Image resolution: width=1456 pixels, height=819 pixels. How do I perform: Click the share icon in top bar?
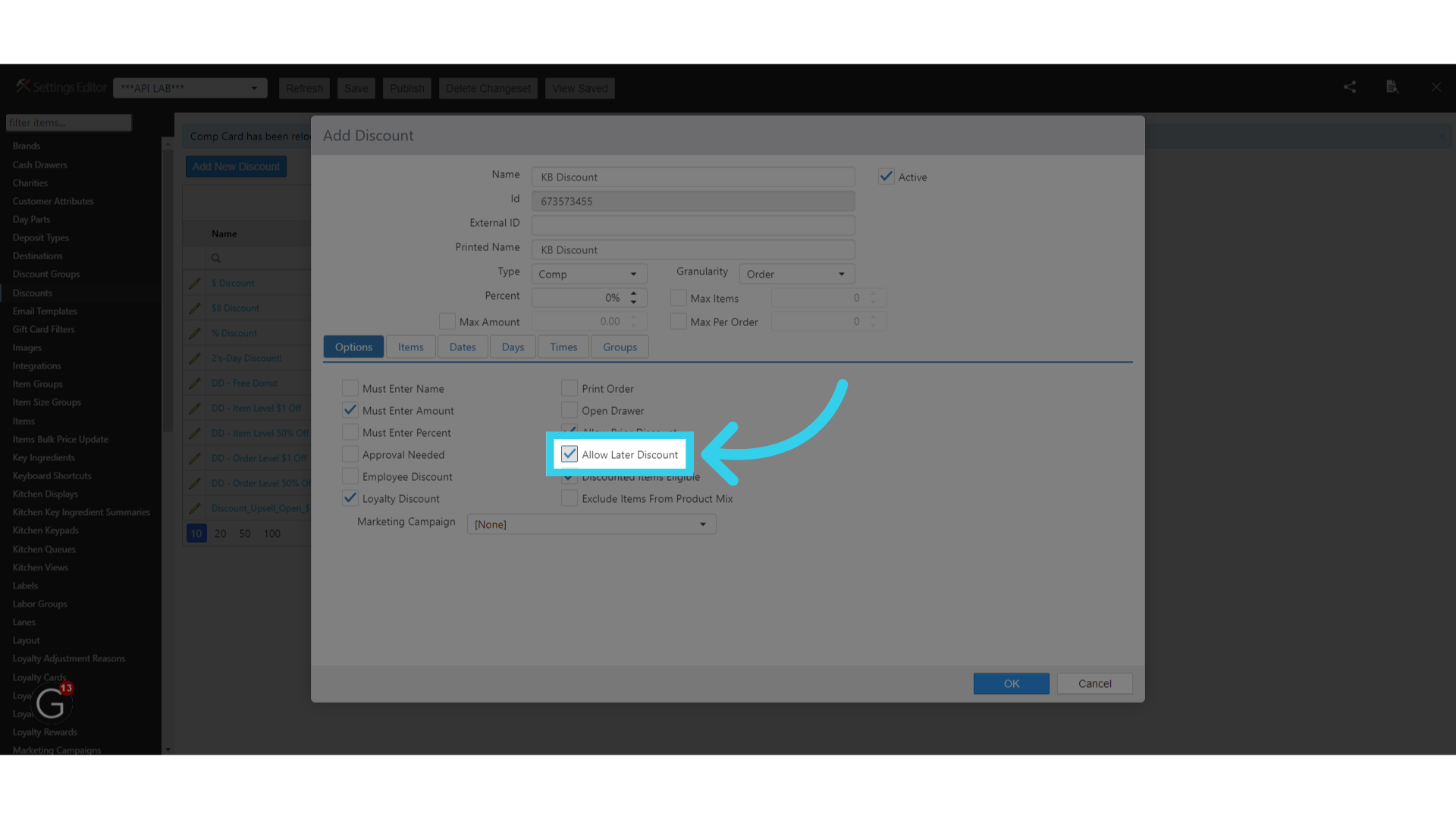(1350, 87)
